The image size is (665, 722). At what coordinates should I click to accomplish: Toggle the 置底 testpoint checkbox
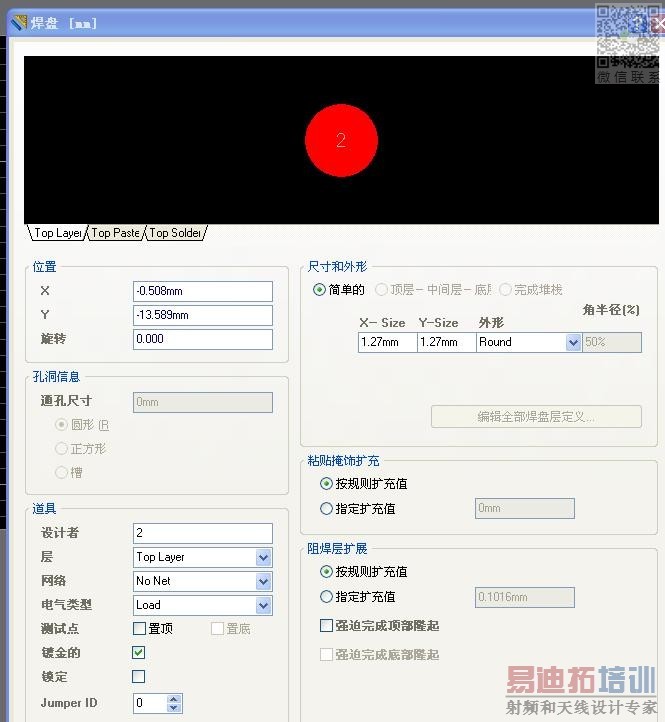[x=217, y=629]
